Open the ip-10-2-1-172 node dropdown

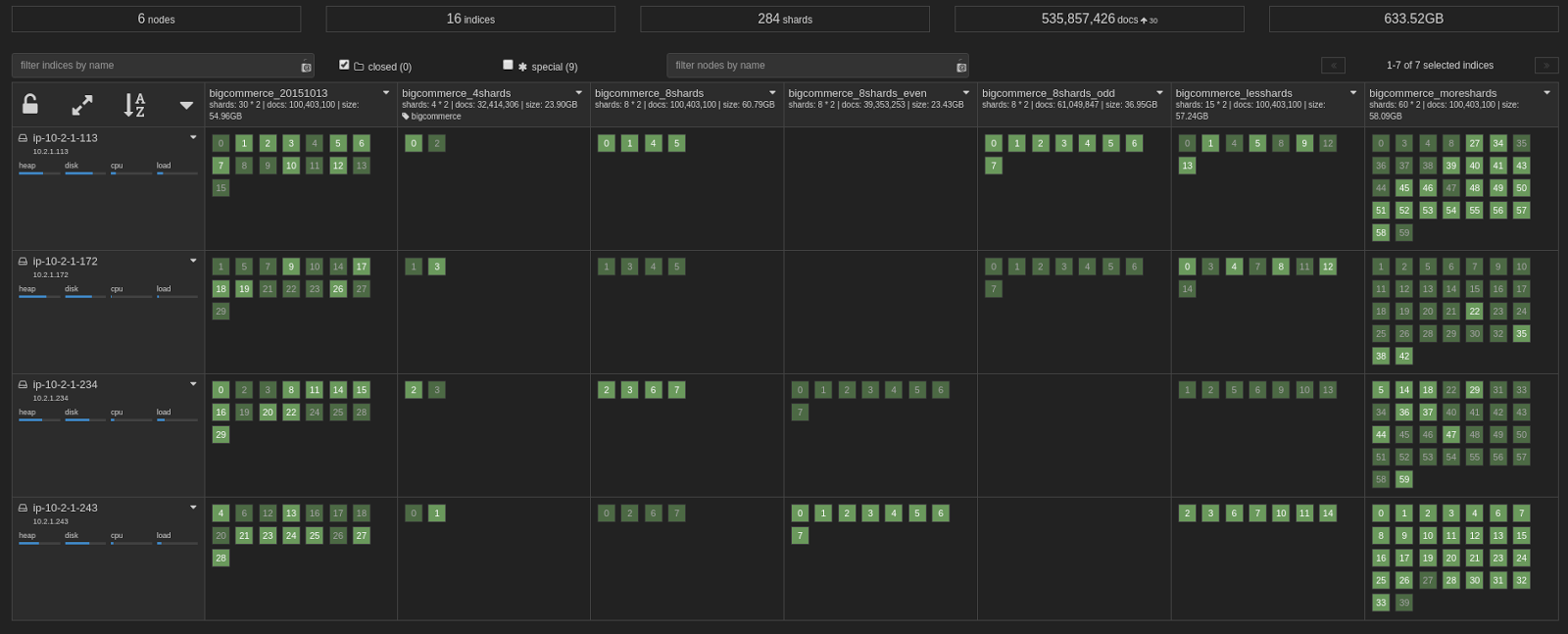[x=193, y=261]
